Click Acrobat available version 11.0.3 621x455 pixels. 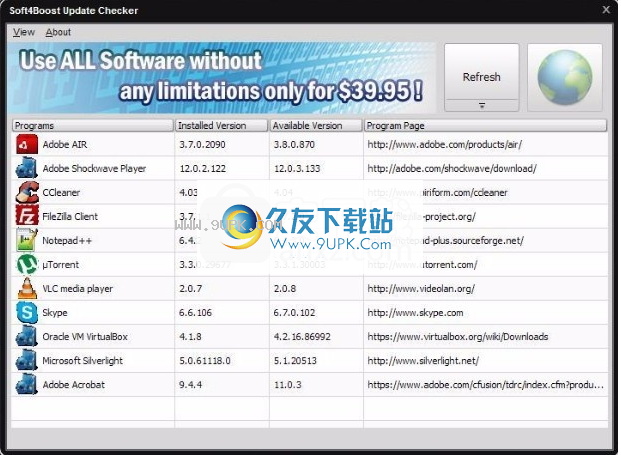coord(288,385)
